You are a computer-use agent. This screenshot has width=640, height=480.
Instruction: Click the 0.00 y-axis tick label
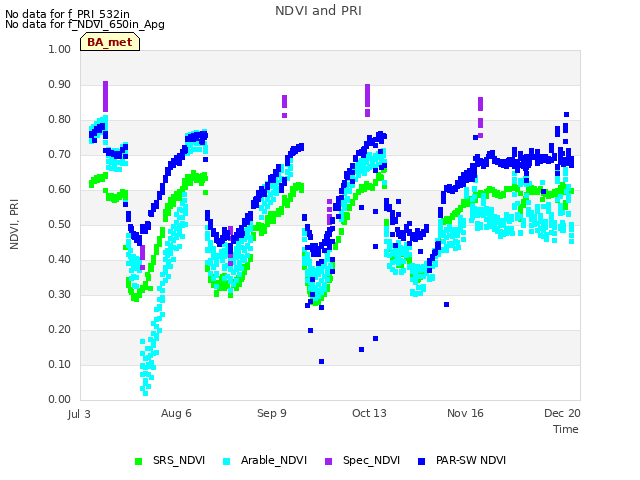click(60, 400)
